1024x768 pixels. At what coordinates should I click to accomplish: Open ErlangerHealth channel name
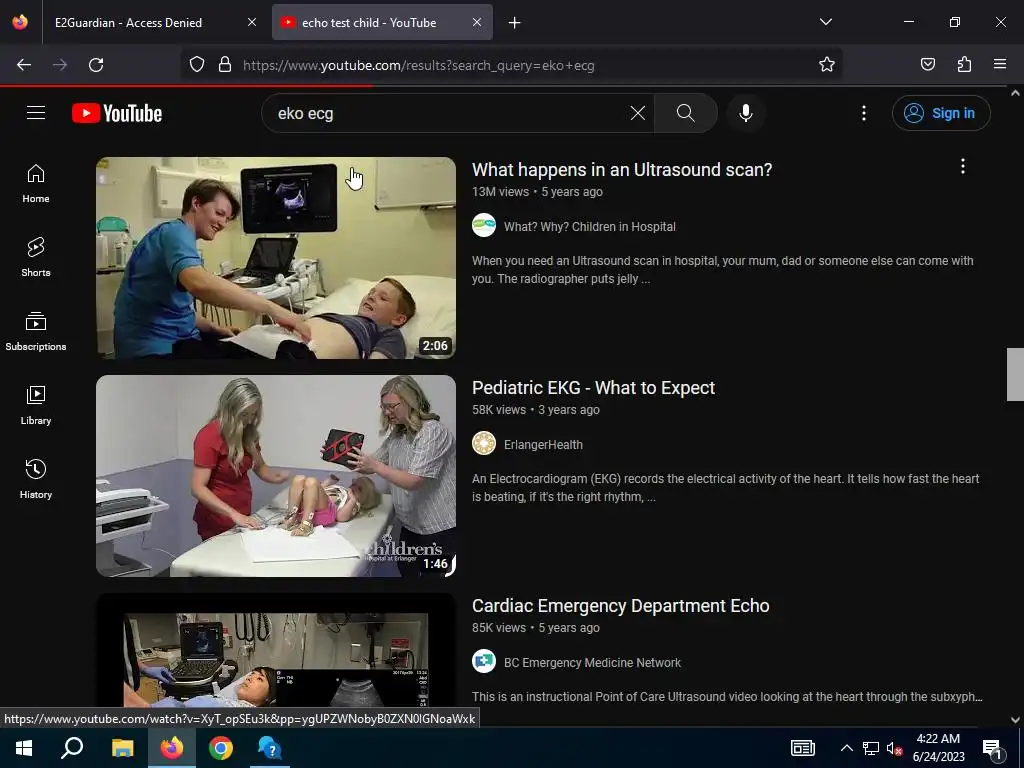pyautogui.click(x=543, y=445)
